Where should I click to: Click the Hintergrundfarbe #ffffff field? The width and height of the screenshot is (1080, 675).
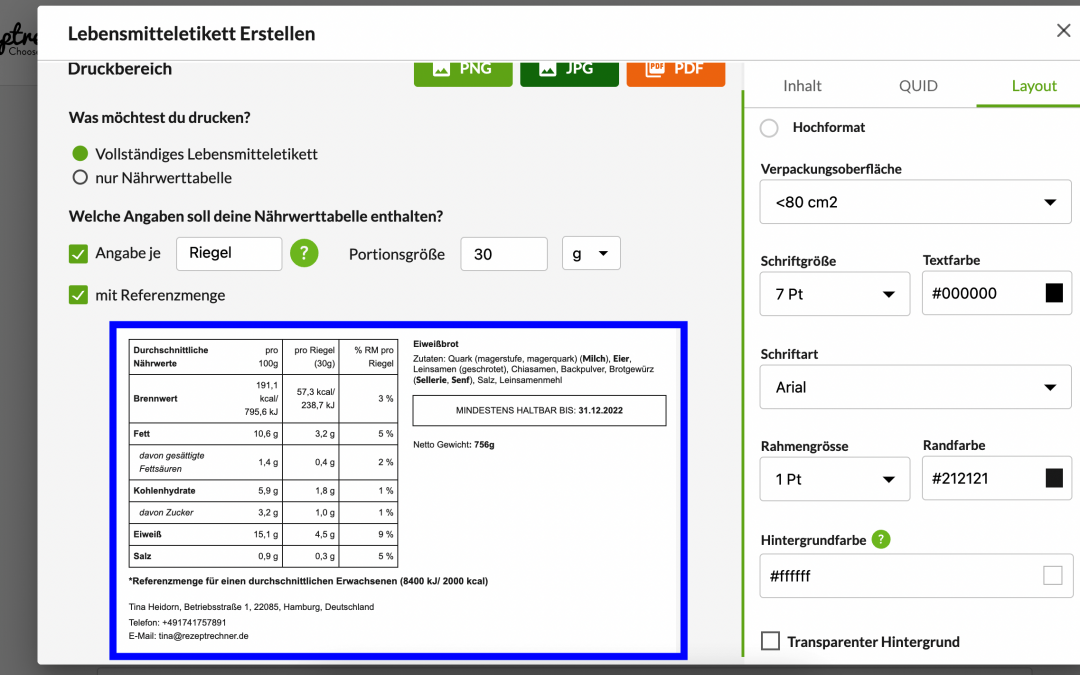point(916,576)
